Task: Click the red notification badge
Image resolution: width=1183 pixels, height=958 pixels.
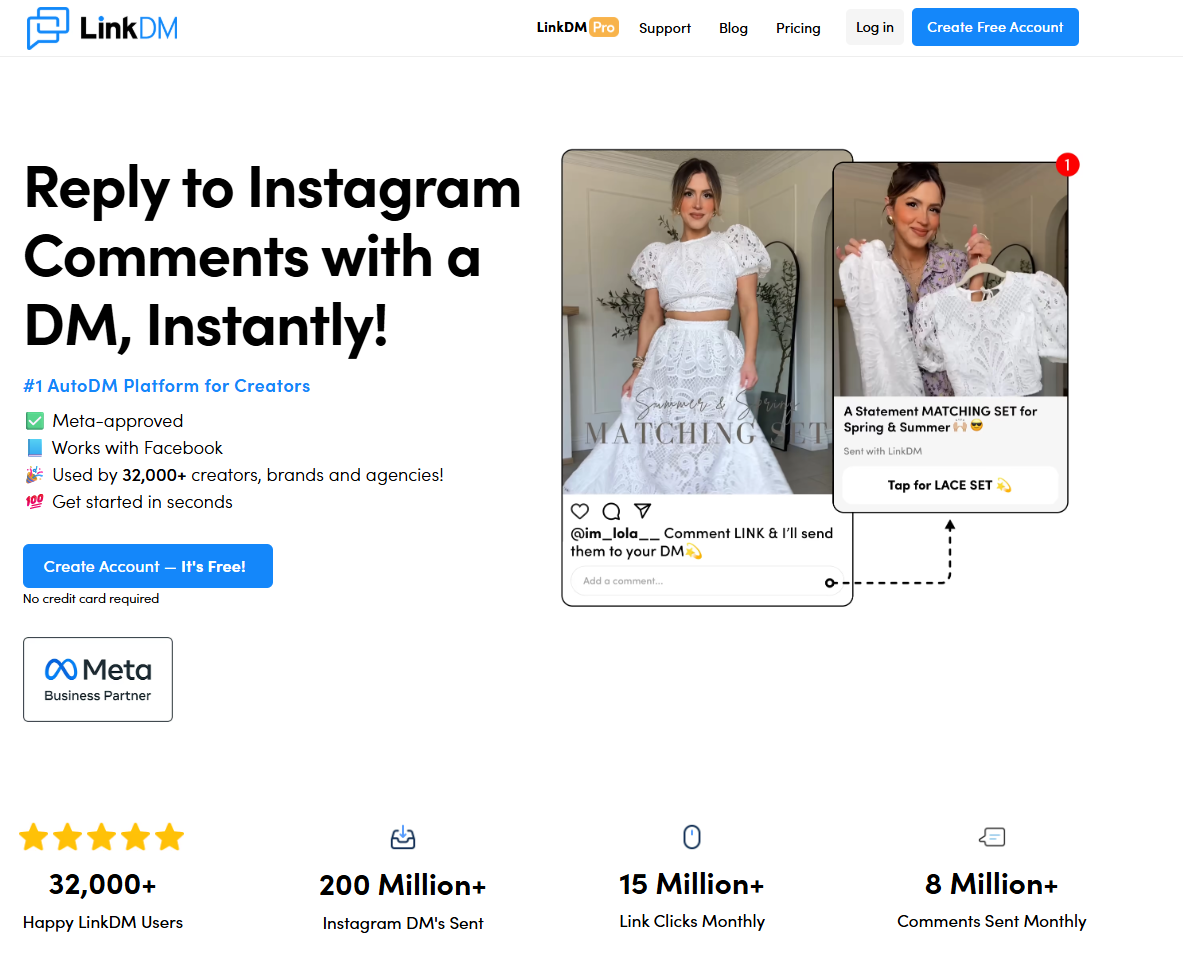Action: [1067, 164]
